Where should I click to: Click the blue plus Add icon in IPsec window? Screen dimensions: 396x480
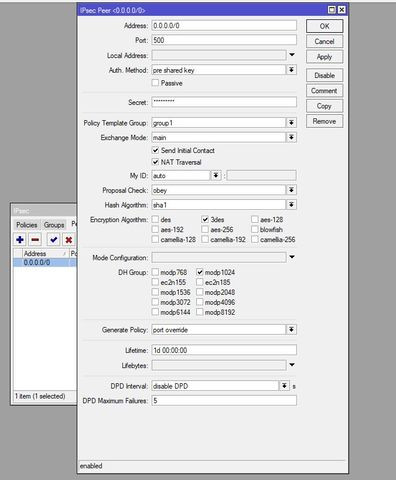click(x=20, y=240)
